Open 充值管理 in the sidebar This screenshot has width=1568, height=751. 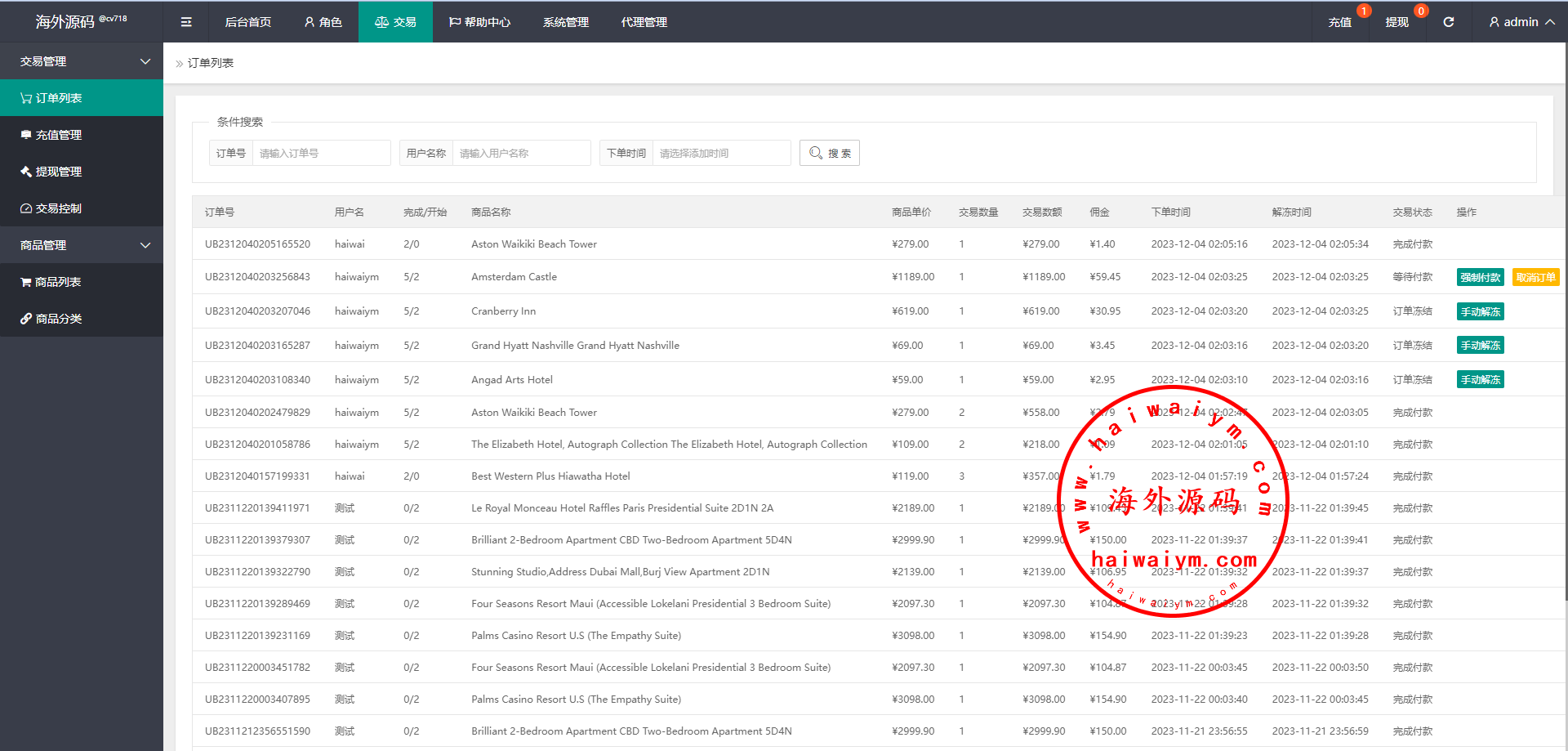point(58,135)
